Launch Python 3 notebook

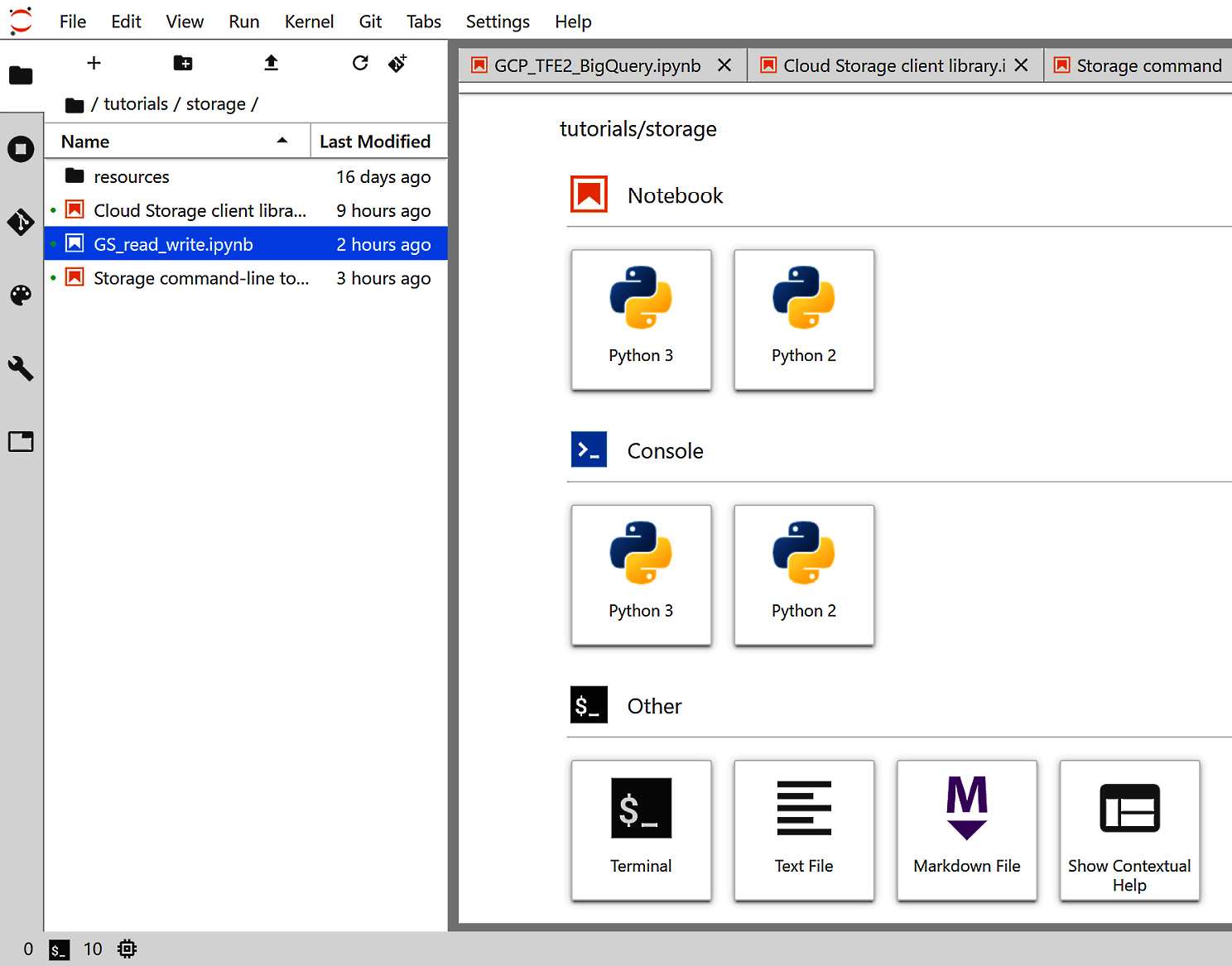(x=641, y=320)
